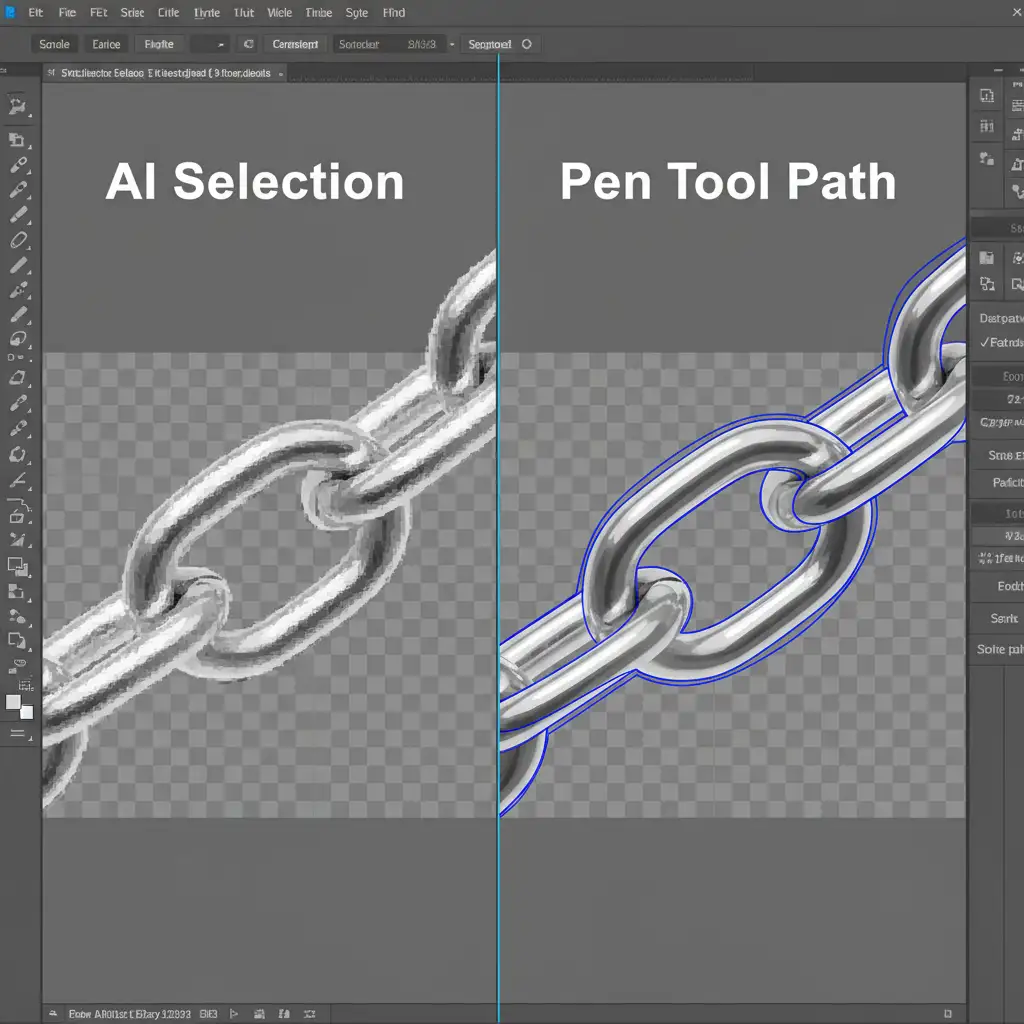
Task: Select the topmost tool in left toolbar
Action: point(17,106)
